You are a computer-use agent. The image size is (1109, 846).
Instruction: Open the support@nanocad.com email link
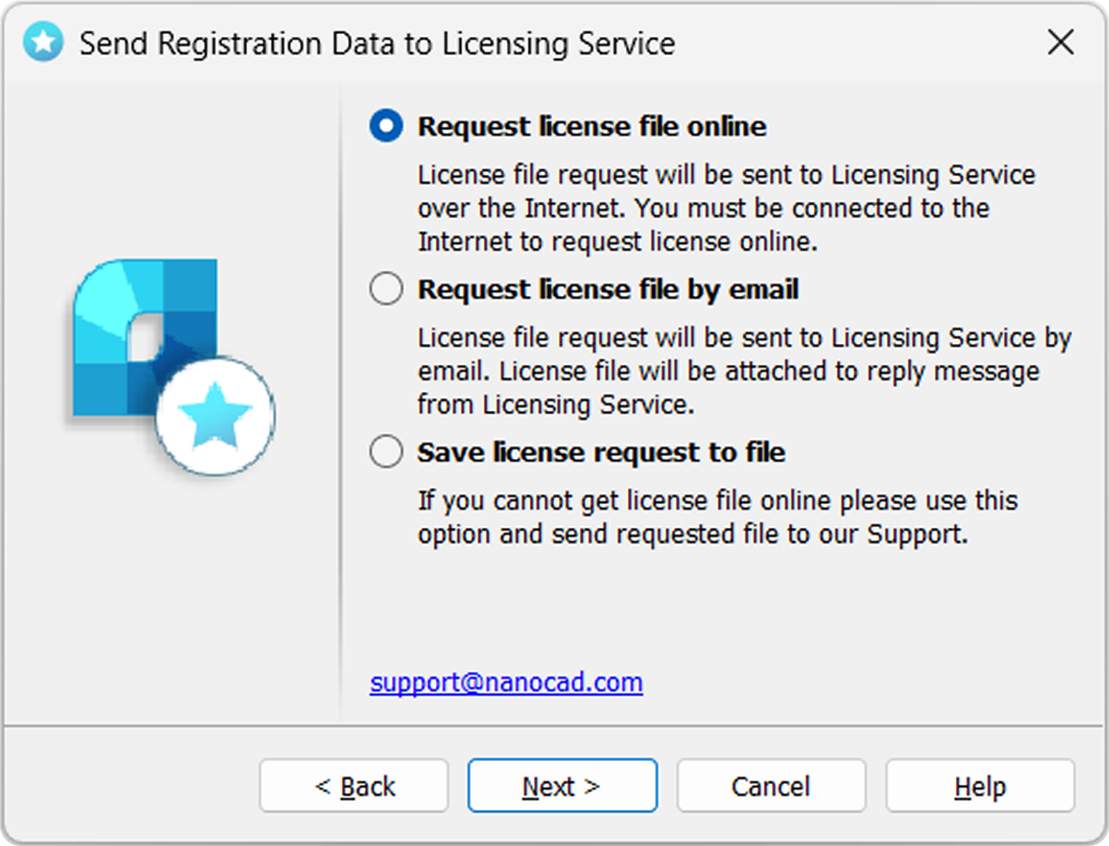pos(506,682)
